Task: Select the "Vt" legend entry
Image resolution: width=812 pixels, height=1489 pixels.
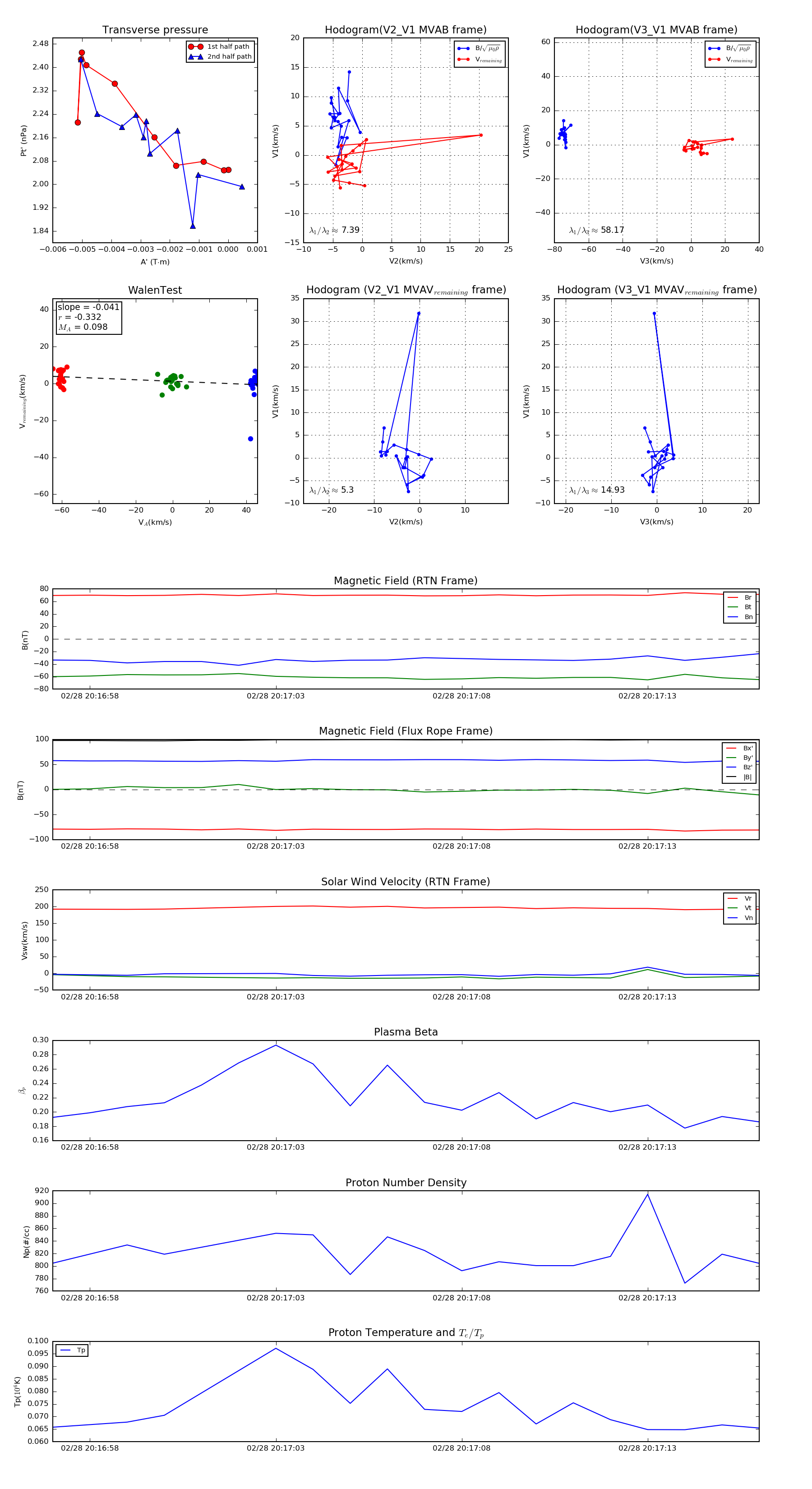Action: click(740, 908)
